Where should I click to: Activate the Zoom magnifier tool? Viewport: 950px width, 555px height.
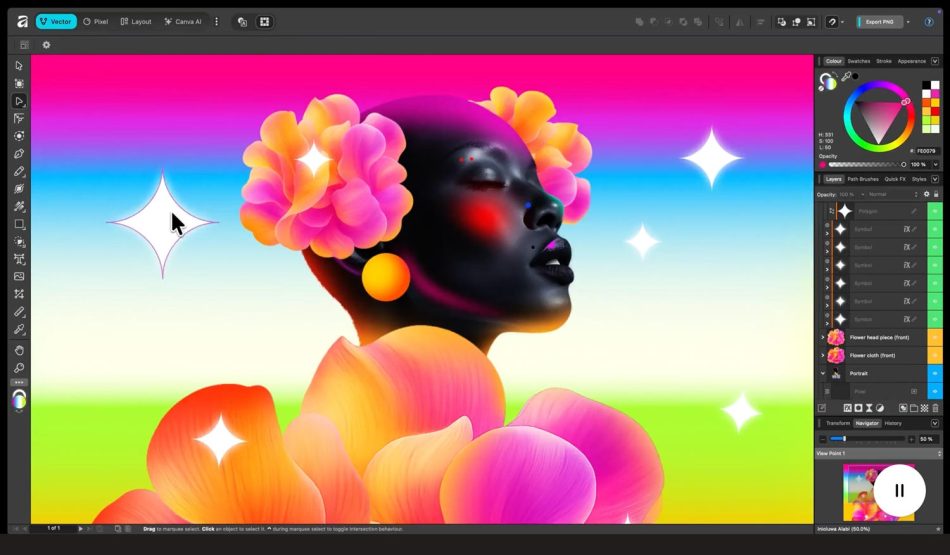coord(19,367)
